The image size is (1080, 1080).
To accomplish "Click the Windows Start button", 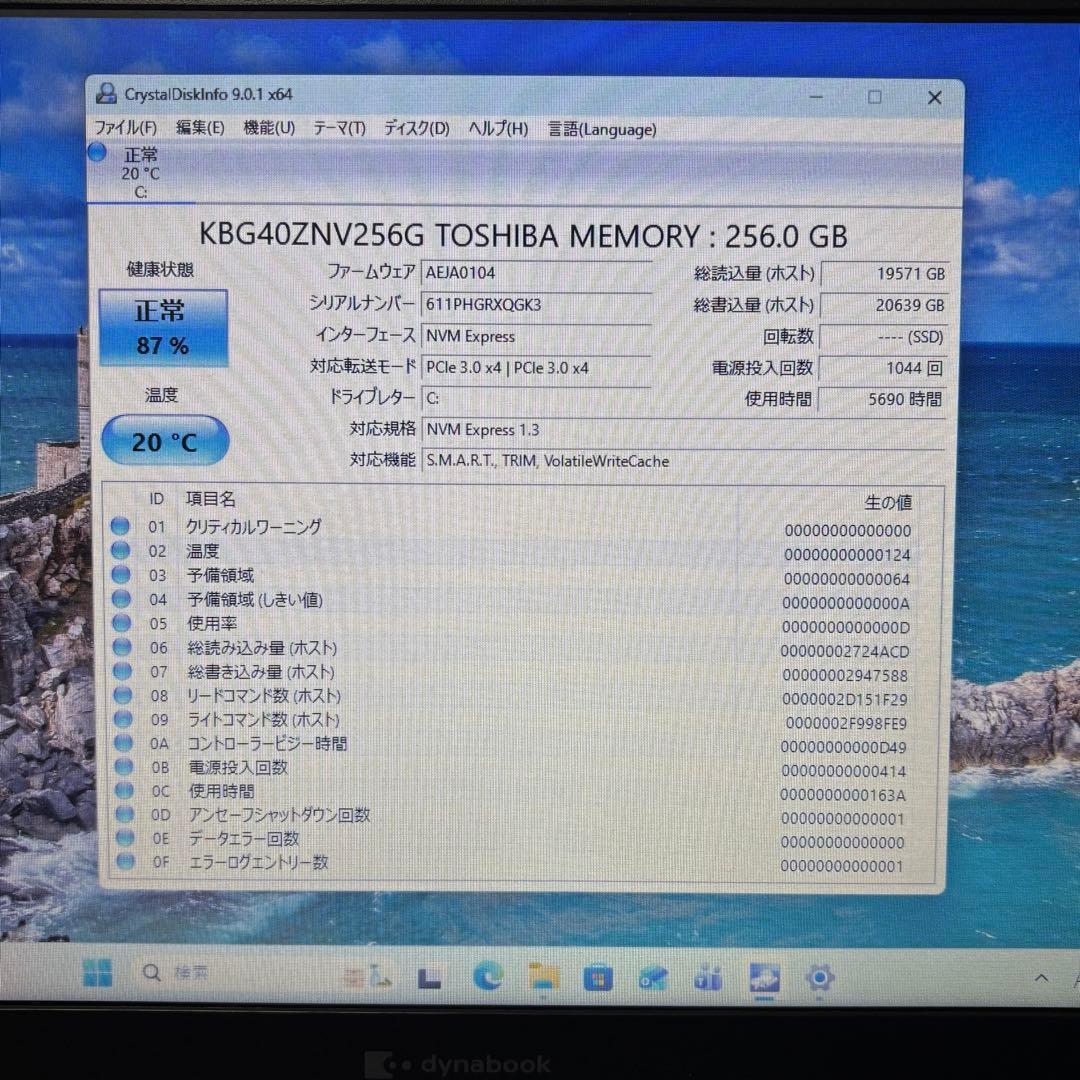I will (x=97, y=977).
